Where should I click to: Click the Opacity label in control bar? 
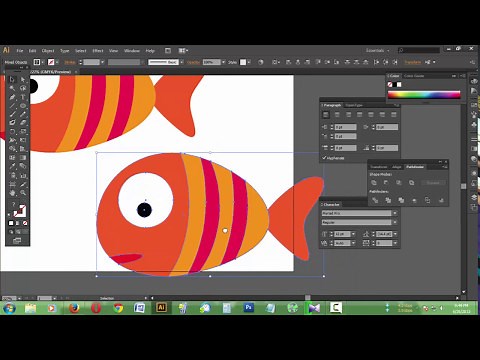coord(193,62)
